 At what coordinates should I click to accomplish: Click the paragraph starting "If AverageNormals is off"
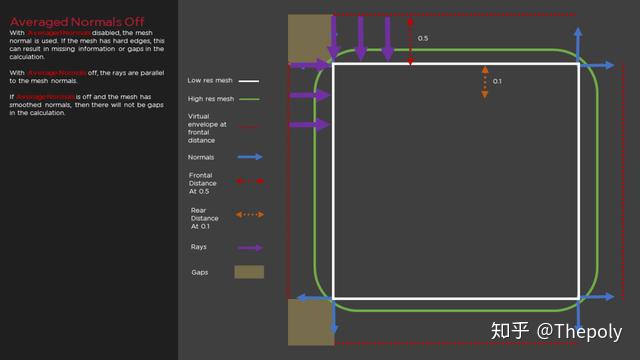[87, 105]
